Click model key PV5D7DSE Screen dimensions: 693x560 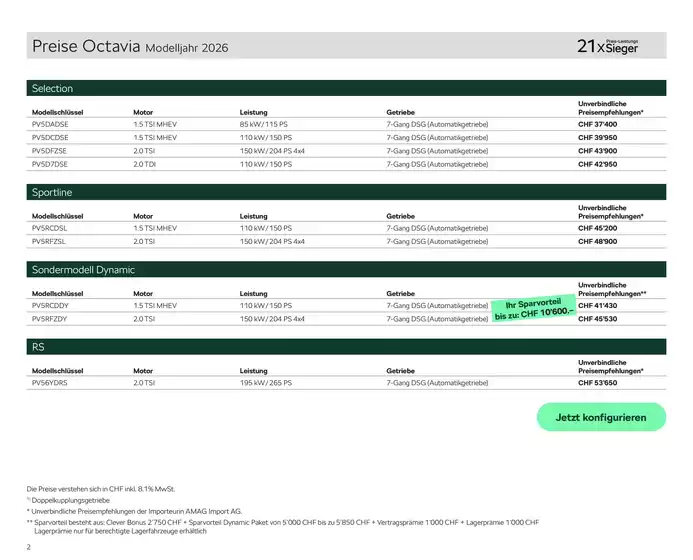pyautogui.click(x=50, y=164)
